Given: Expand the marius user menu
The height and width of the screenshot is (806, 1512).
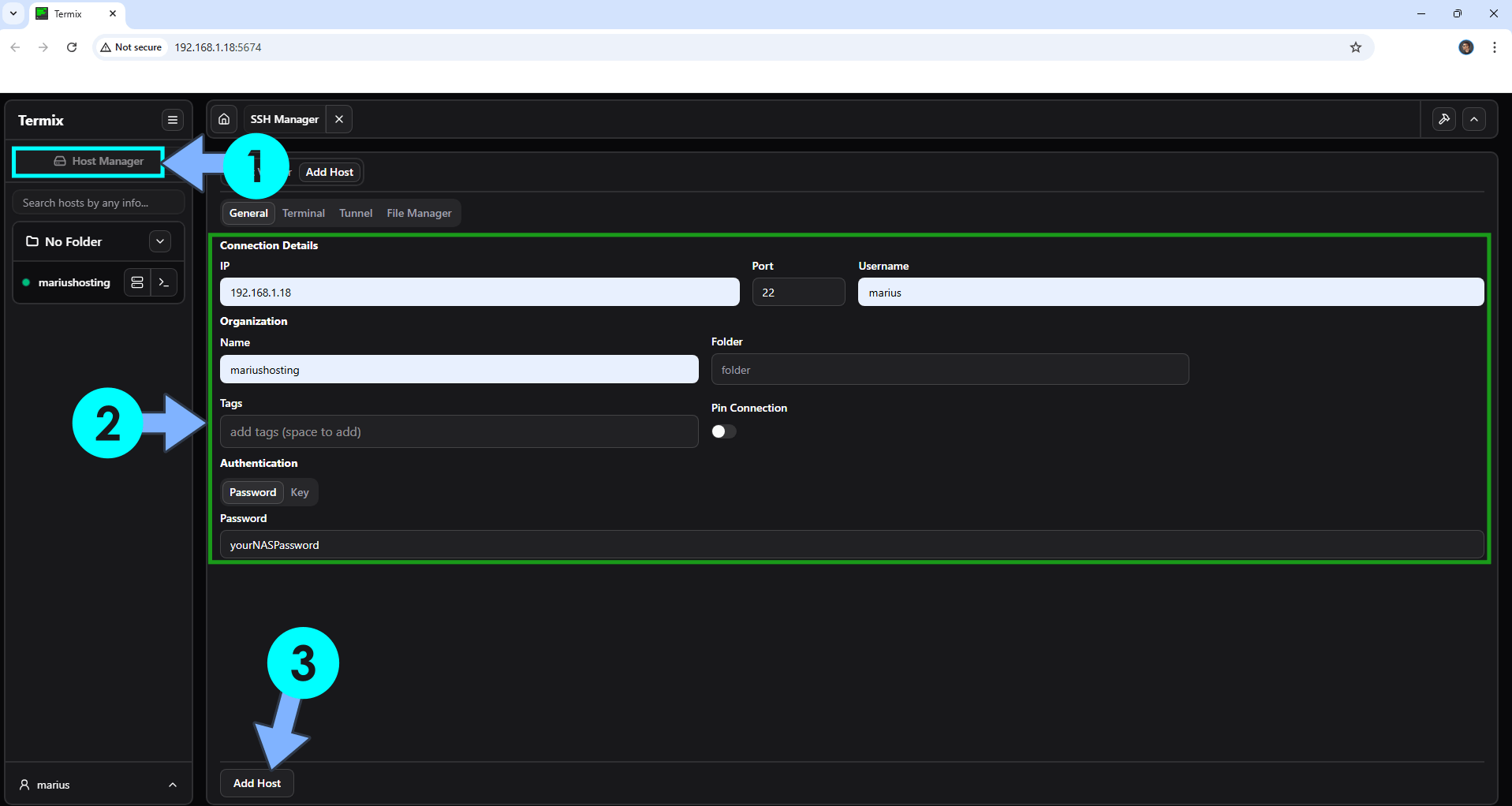Looking at the screenshot, I should pos(98,785).
